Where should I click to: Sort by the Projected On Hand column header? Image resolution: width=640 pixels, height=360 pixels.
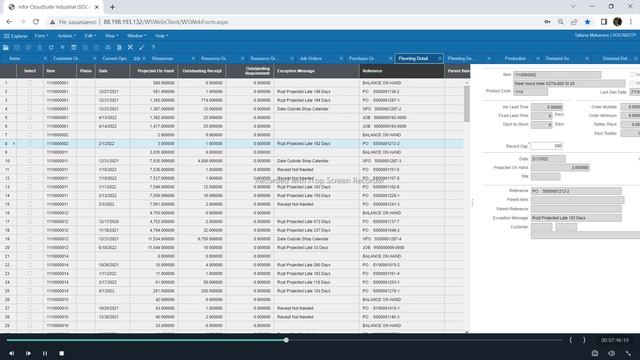coord(154,71)
